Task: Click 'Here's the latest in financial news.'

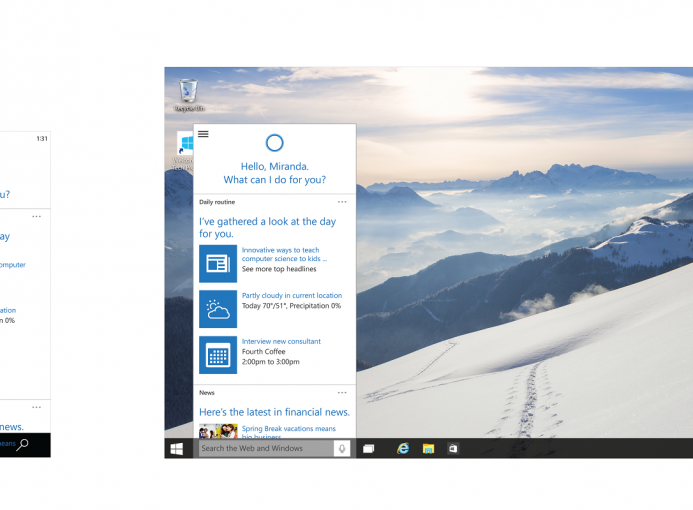Action: click(274, 412)
